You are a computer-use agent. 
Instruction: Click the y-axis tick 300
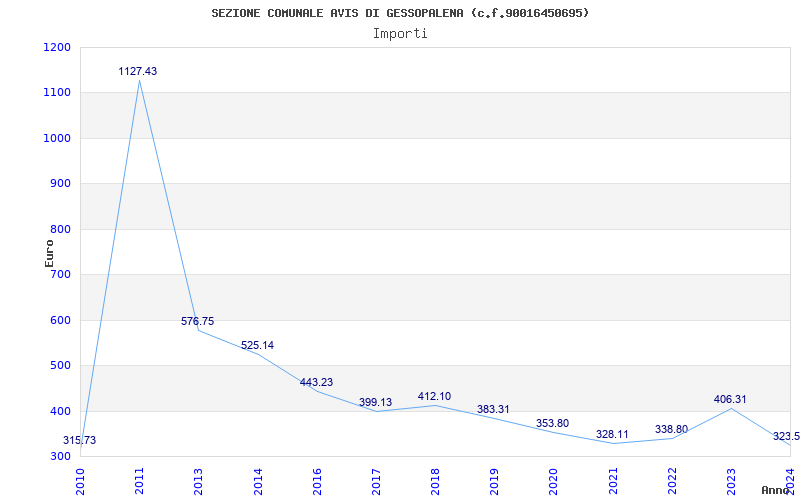tap(60, 457)
